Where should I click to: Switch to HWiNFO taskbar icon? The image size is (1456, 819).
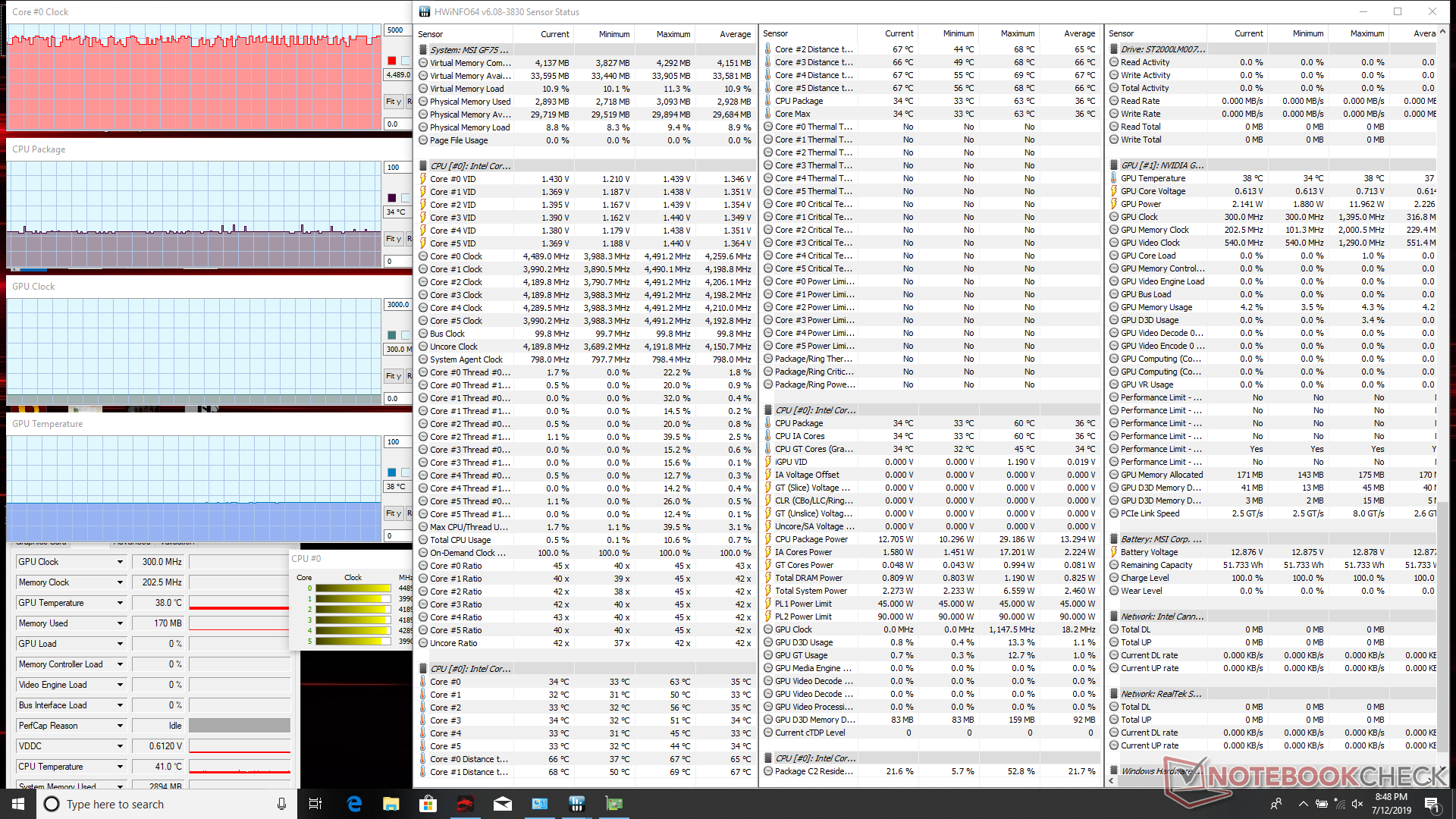point(577,804)
